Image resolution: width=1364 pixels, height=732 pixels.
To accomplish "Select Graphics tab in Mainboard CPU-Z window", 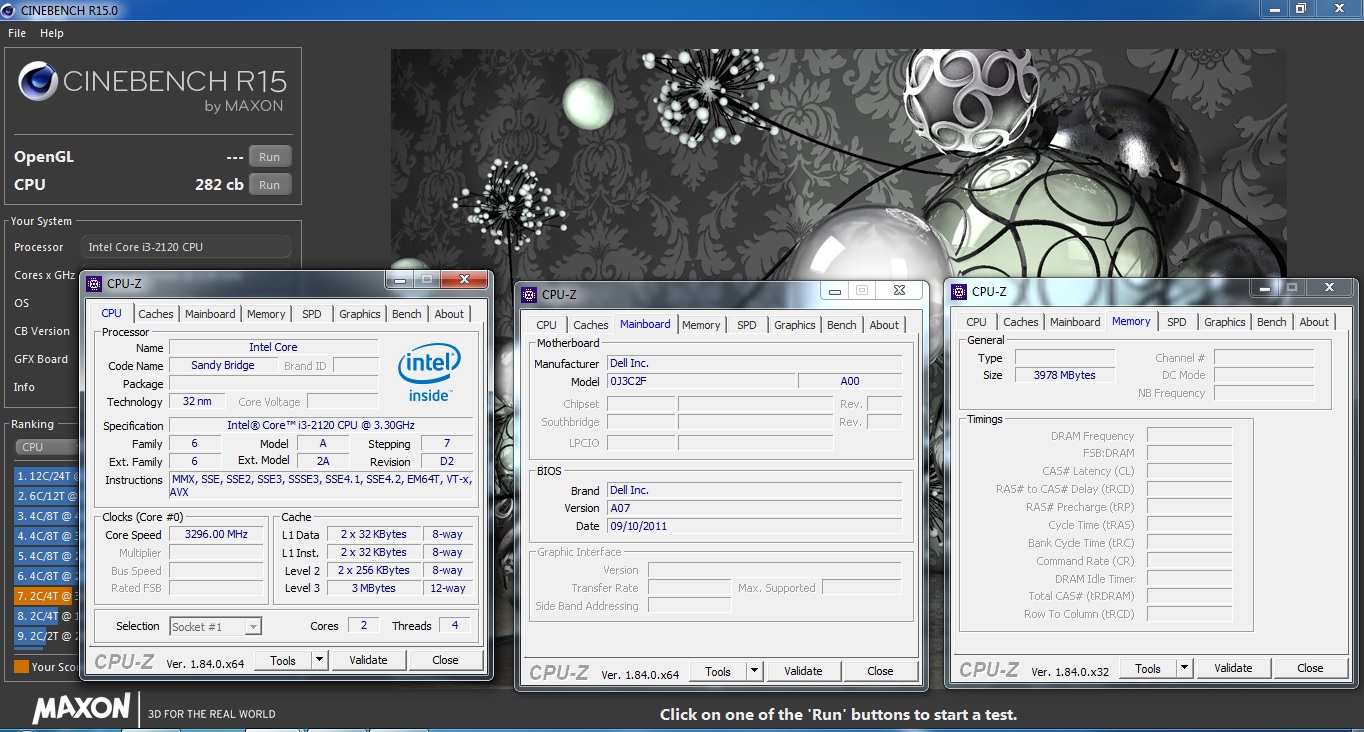I will pos(795,325).
